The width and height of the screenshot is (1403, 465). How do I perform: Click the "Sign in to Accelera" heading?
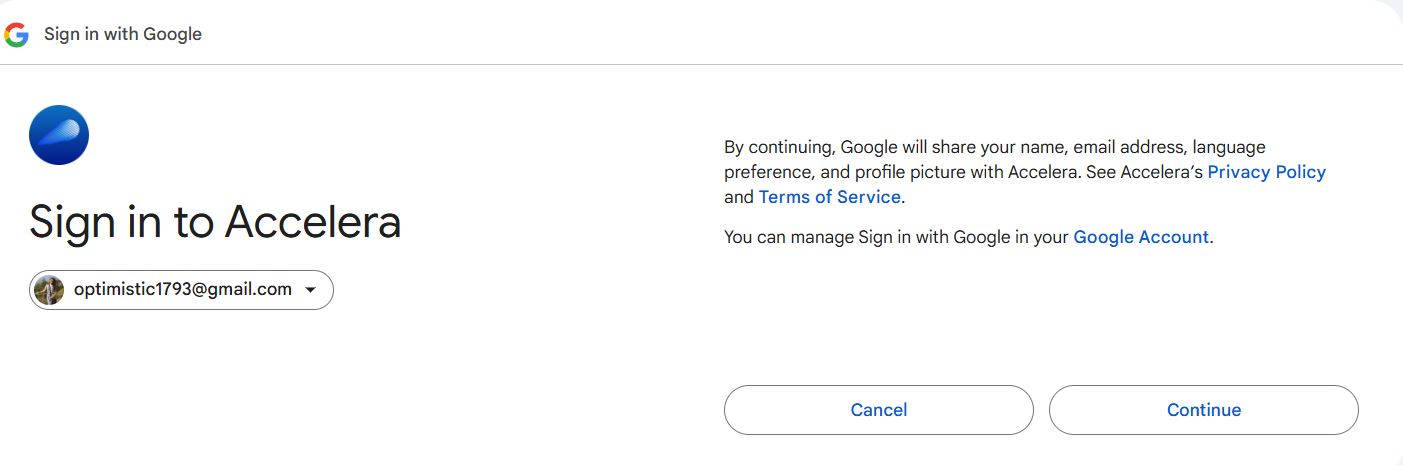(215, 221)
